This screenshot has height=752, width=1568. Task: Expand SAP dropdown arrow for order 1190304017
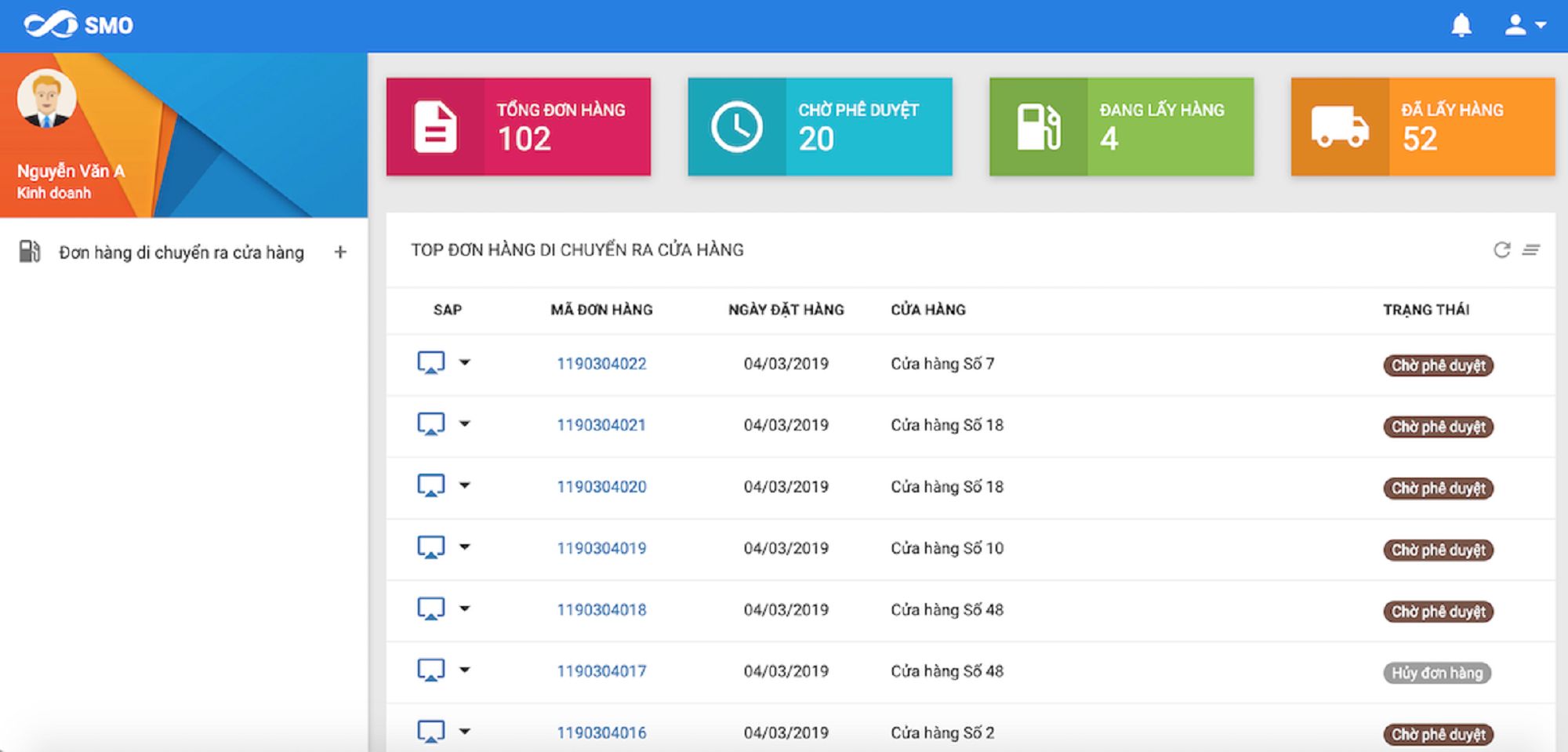click(x=465, y=670)
